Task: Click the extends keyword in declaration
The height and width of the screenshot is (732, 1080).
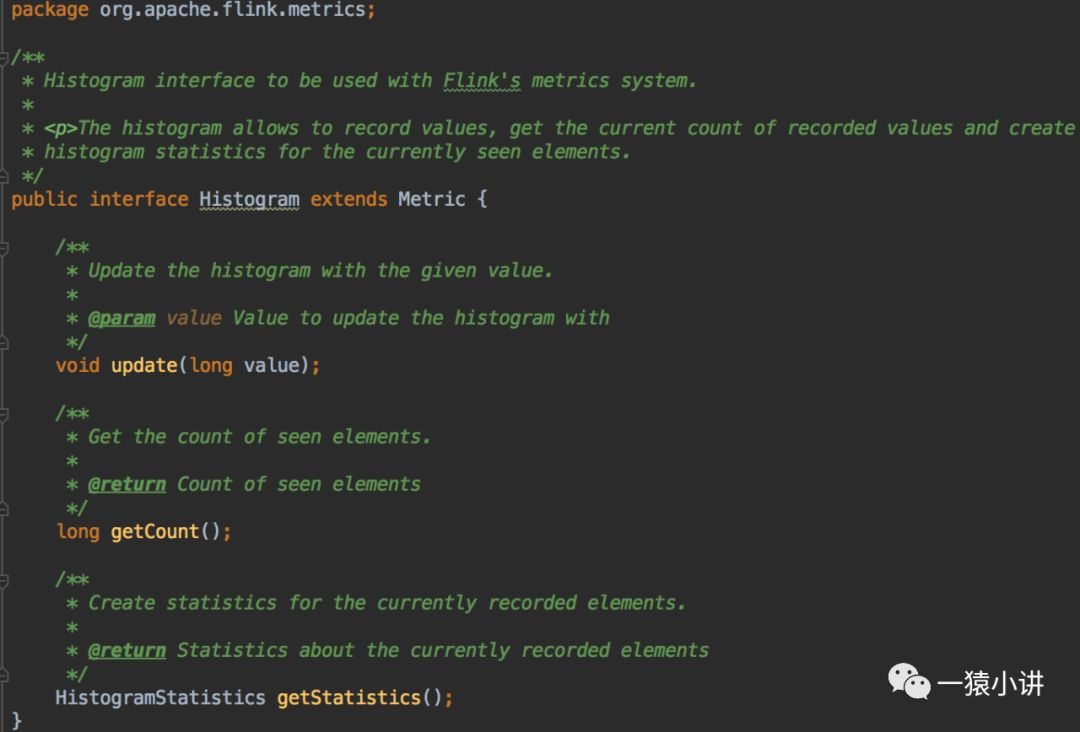Action: pos(348,199)
